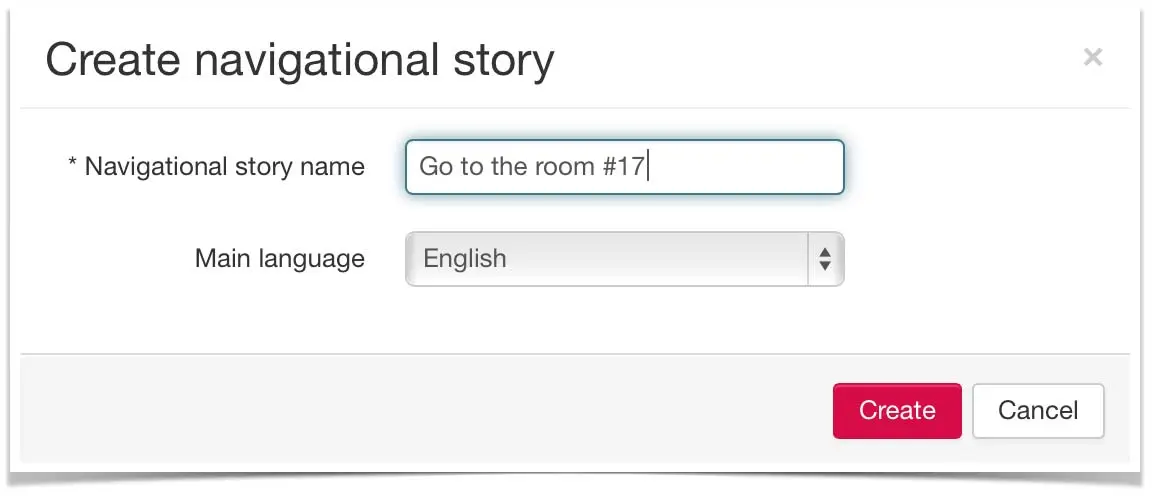
Task: Click the Create button
Action: [x=896, y=410]
